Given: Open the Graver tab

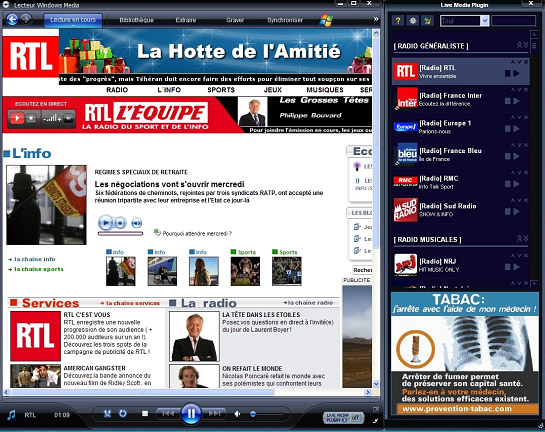Looking at the screenshot, I should (x=235, y=20).
